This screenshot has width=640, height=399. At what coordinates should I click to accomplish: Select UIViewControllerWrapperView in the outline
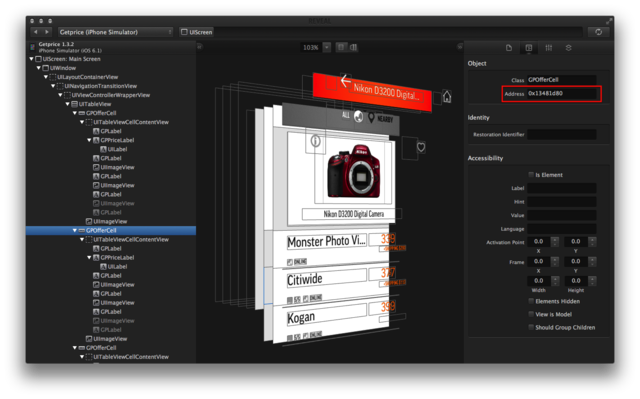pos(111,95)
